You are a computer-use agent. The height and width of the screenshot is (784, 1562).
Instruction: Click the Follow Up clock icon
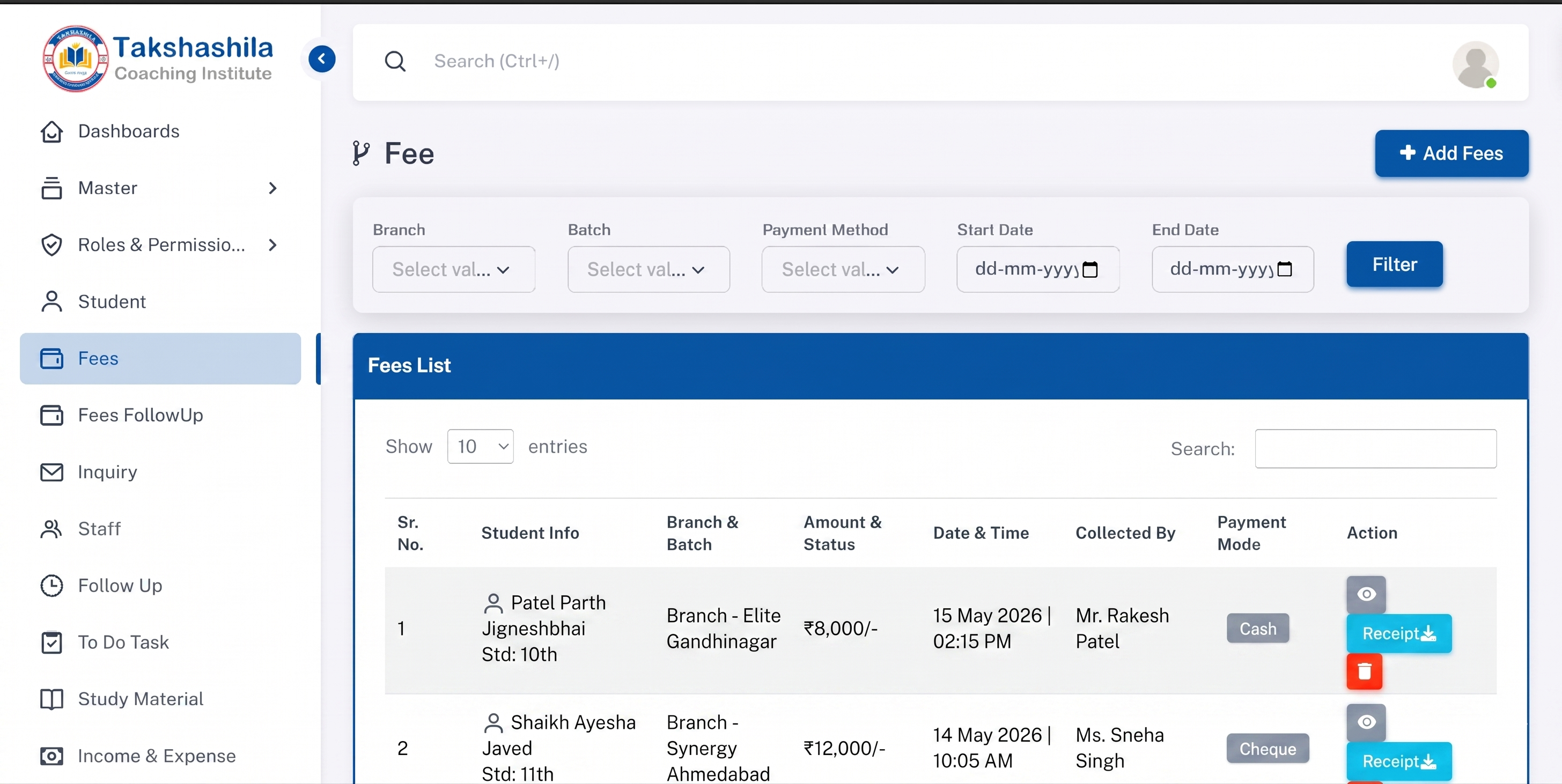click(x=51, y=586)
